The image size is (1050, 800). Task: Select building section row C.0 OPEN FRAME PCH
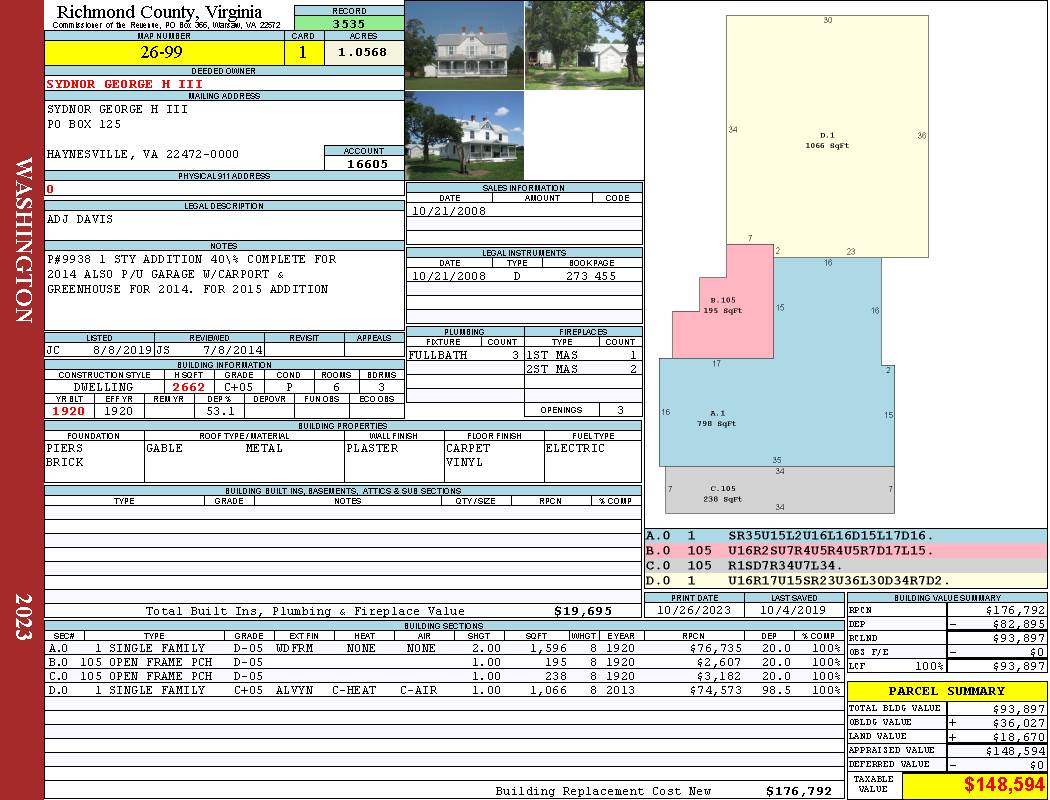(x=443, y=676)
